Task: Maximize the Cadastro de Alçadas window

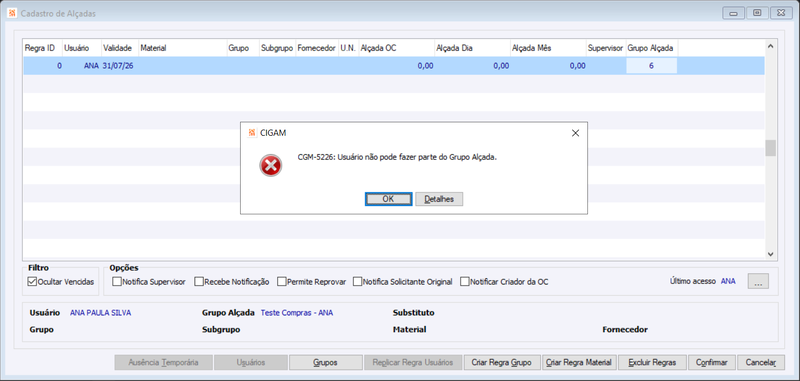Action: pos(758,13)
